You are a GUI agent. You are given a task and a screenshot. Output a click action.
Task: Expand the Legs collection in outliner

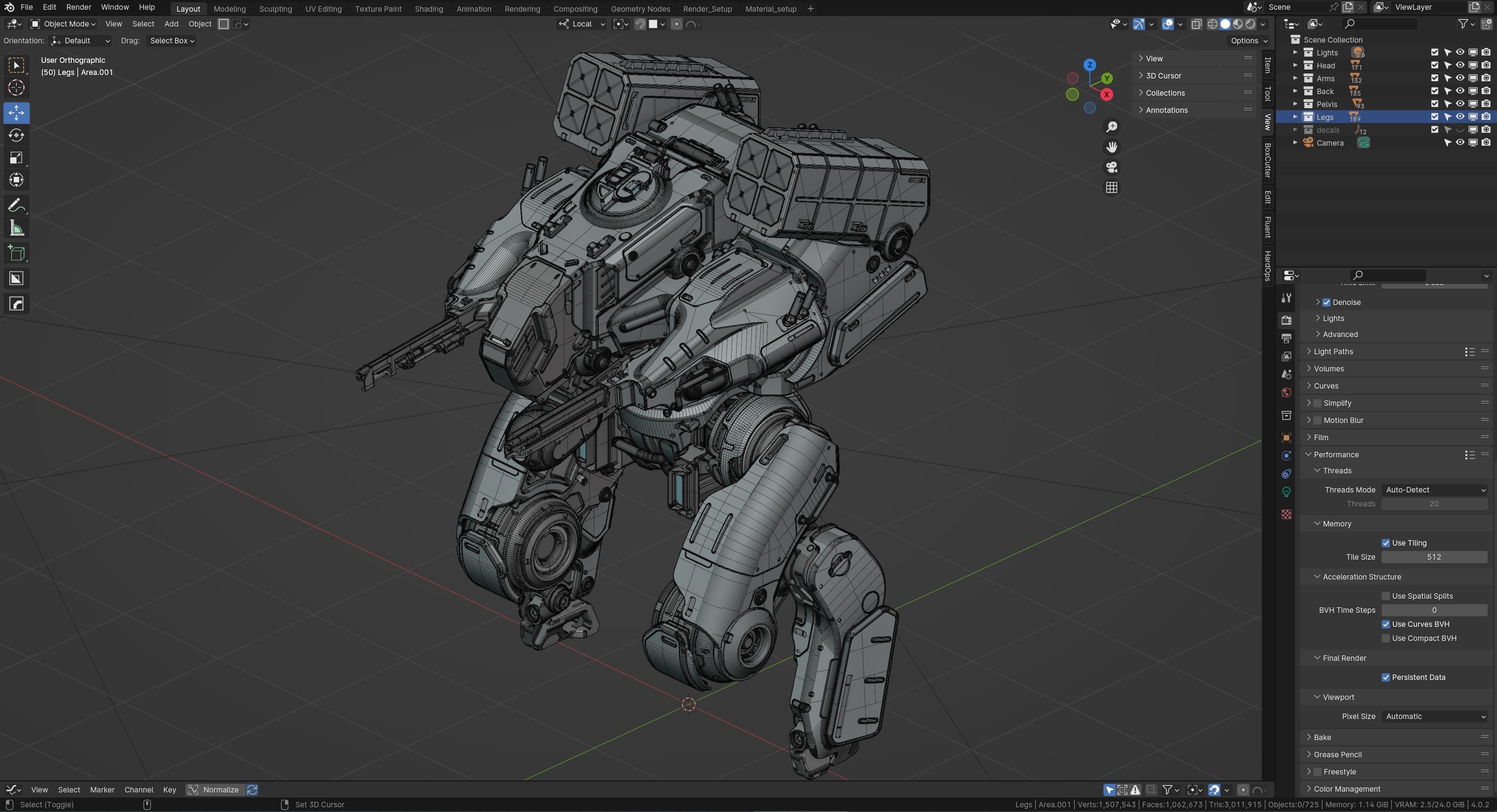(1295, 117)
